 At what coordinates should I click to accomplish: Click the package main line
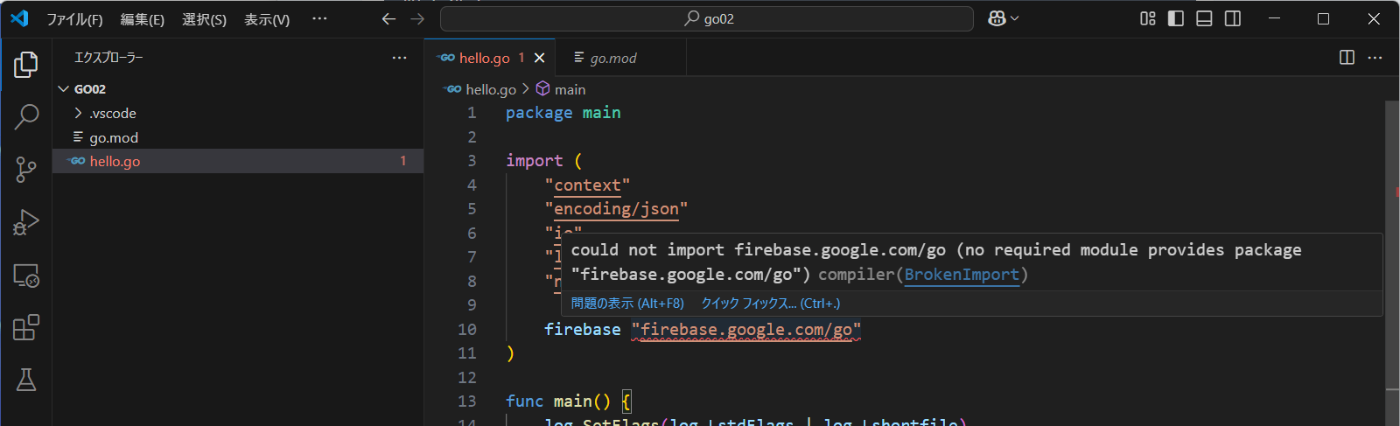(x=563, y=113)
